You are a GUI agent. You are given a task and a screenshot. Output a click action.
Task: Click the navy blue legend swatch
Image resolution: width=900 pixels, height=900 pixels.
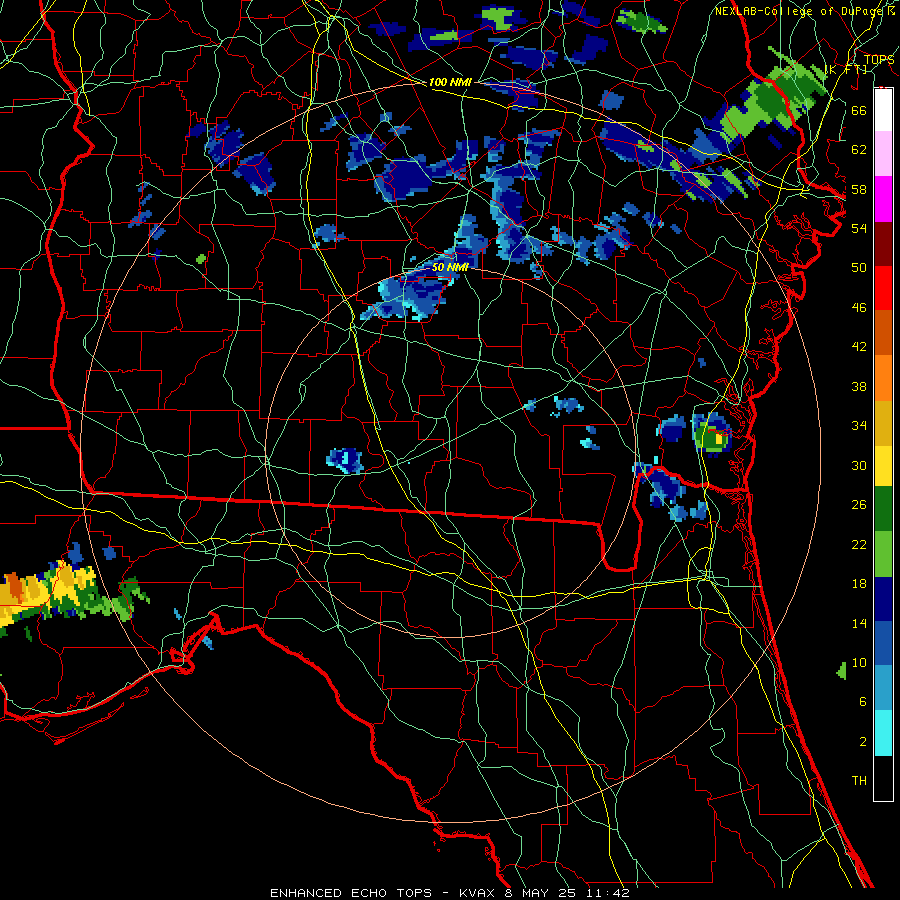(x=883, y=599)
